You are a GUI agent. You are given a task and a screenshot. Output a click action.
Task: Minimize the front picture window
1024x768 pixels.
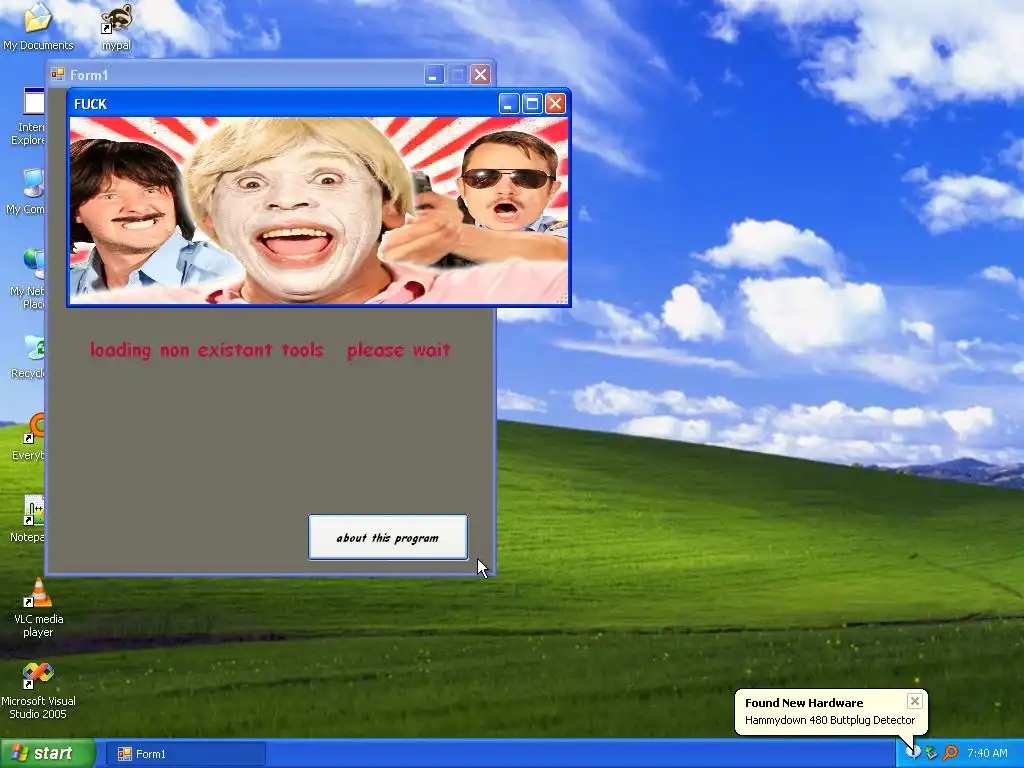click(x=509, y=103)
